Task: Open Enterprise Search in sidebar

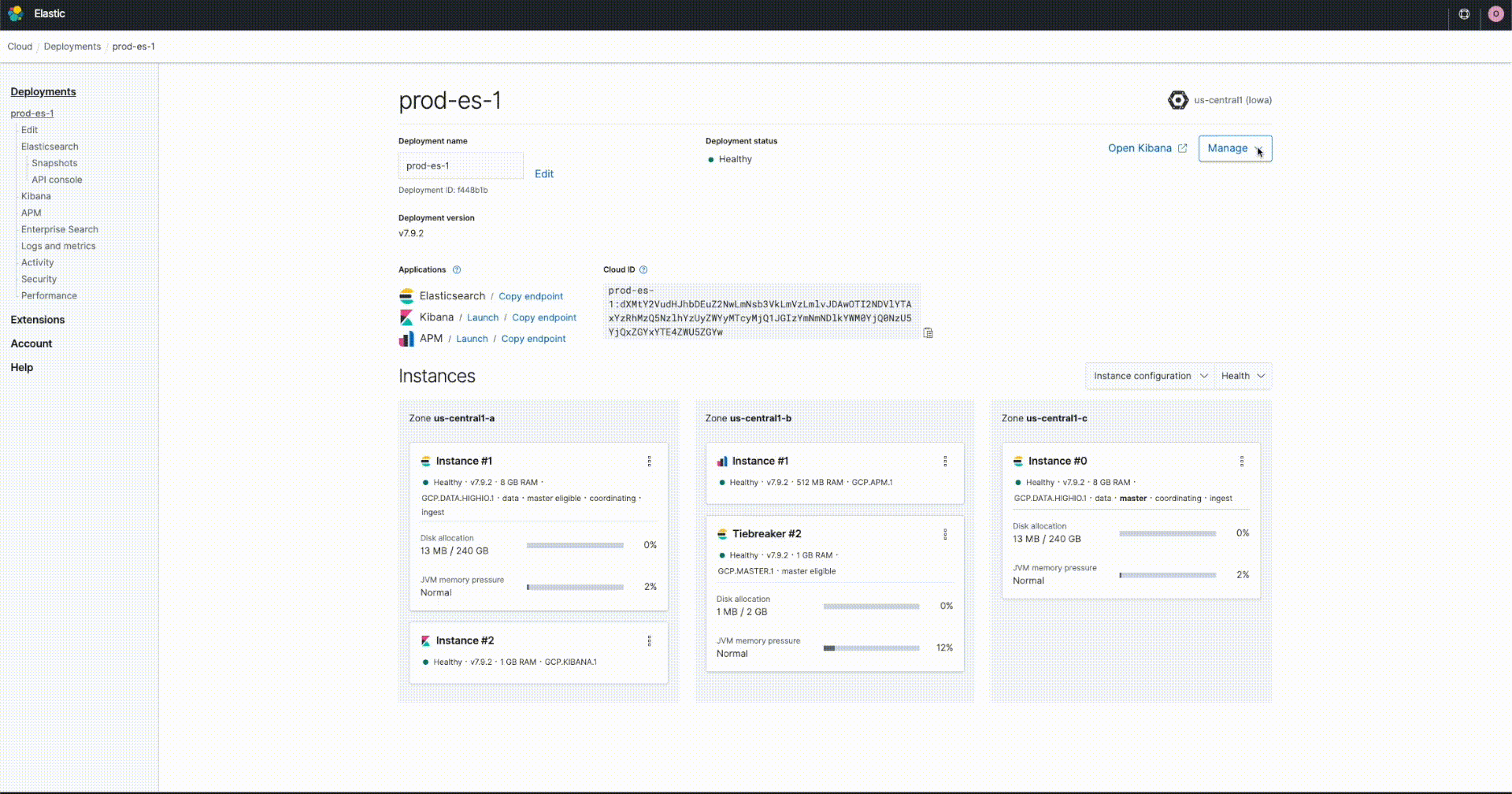Action: (60, 229)
